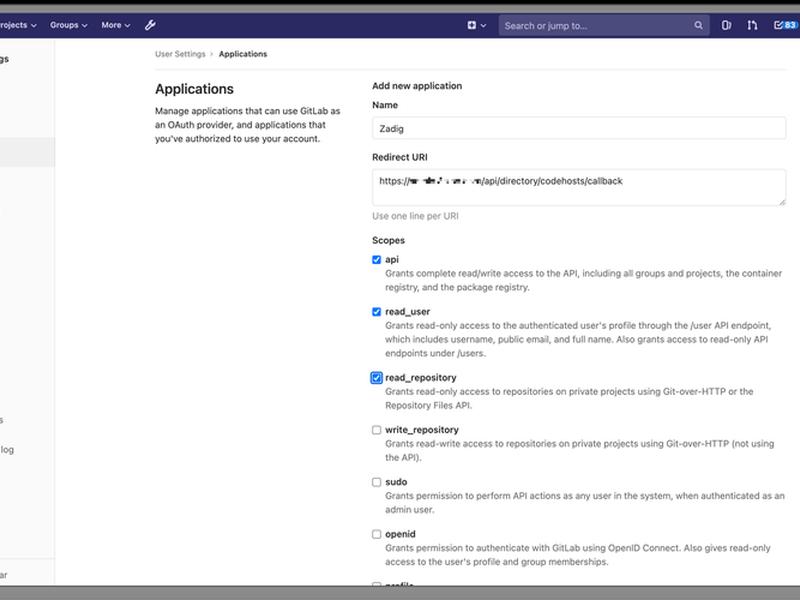Edit the Redirect URI text area
This screenshot has height=600, width=800.
pyautogui.click(x=579, y=187)
